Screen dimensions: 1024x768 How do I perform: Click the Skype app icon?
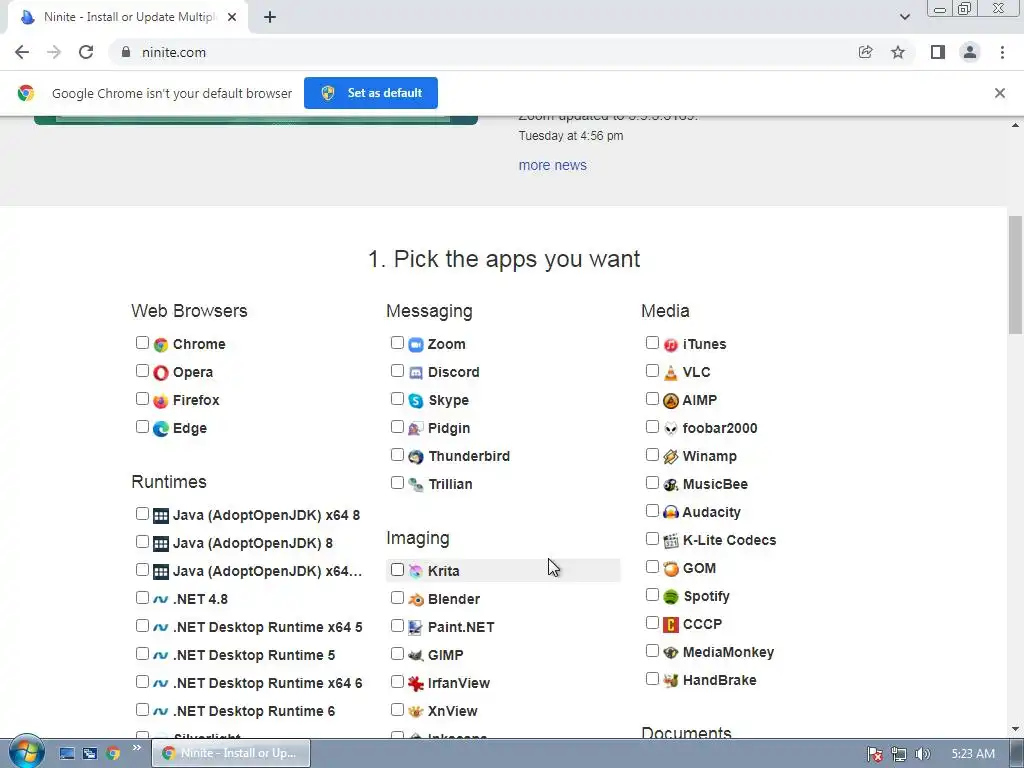coord(415,400)
